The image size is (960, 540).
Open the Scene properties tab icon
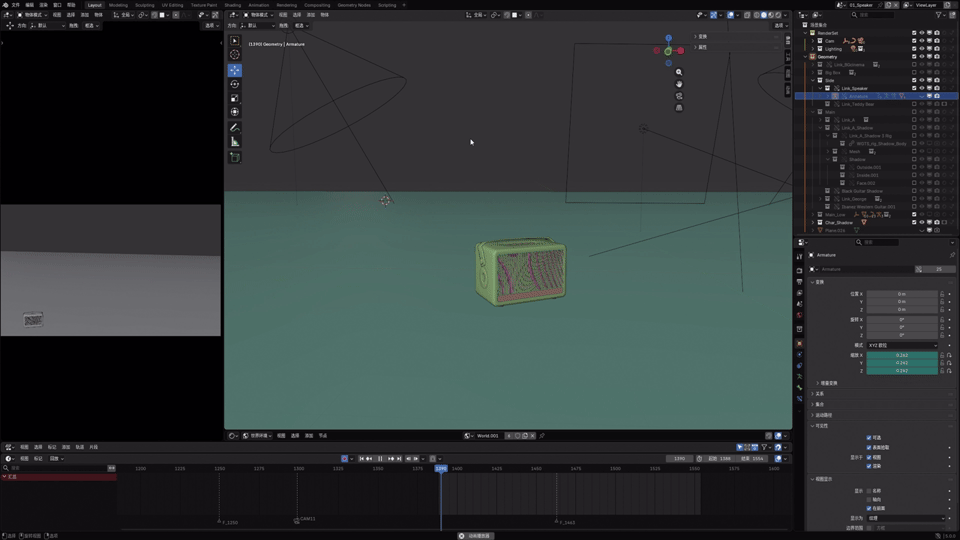(799, 304)
